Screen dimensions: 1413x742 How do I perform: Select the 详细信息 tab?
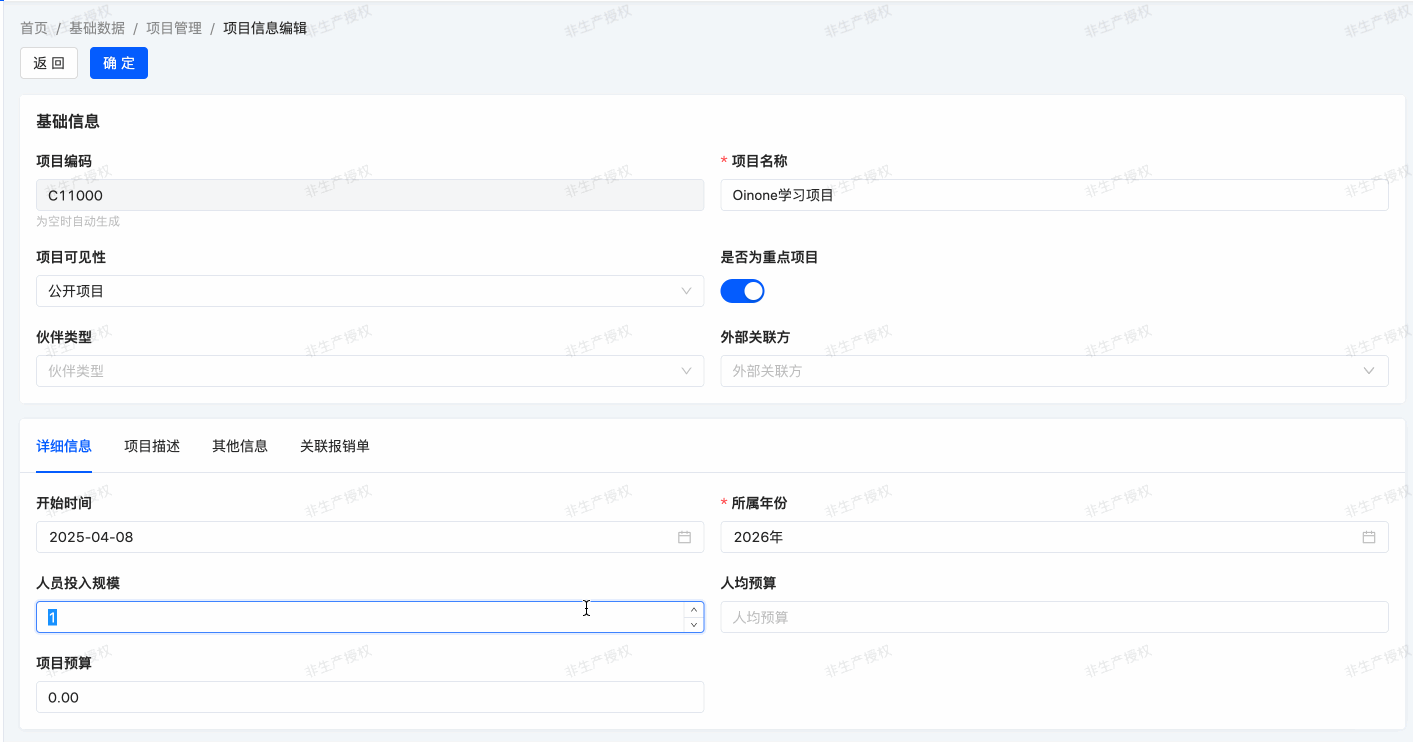point(64,446)
